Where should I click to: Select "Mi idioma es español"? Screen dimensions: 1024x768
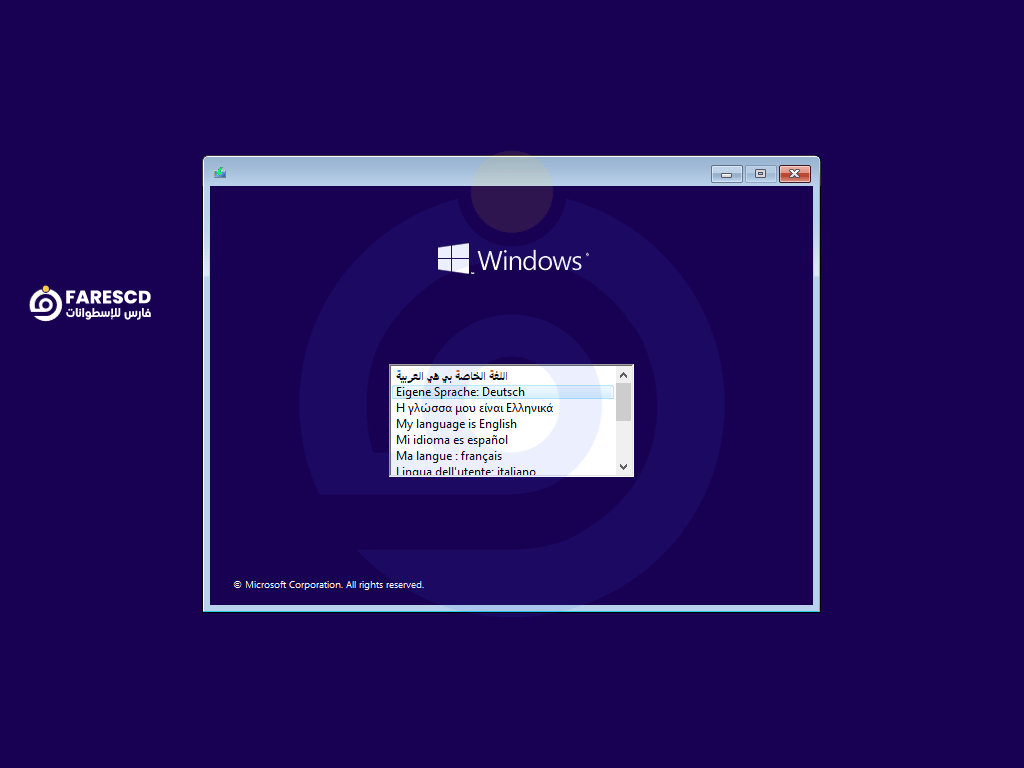pos(503,440)
